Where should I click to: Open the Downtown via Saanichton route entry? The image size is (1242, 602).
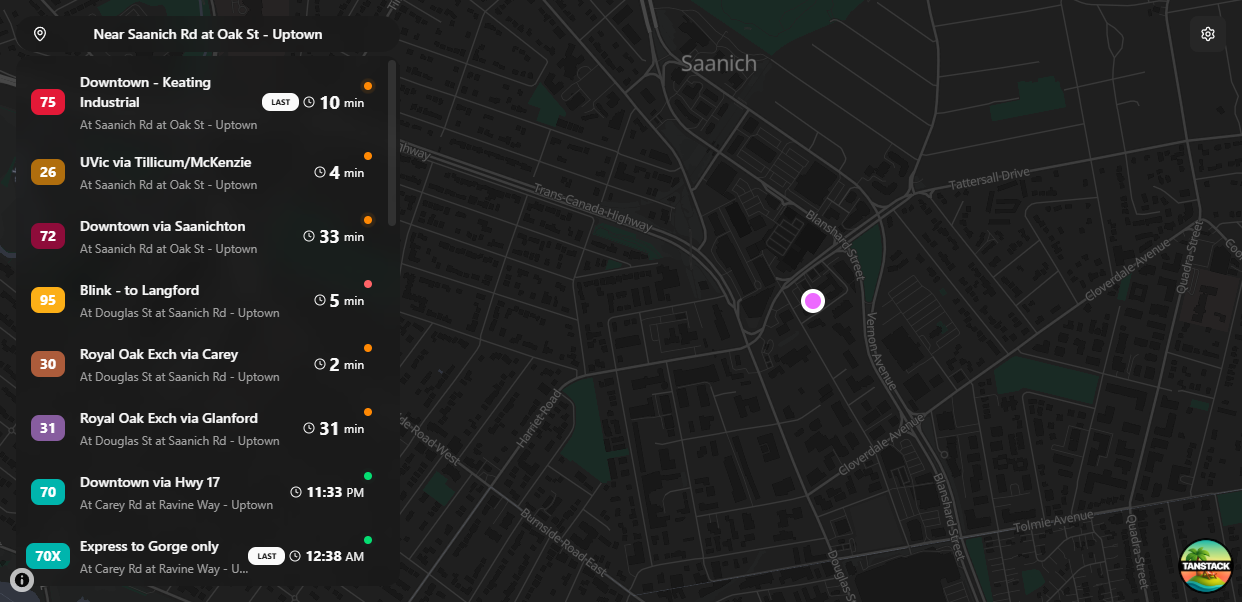(201, 237)
